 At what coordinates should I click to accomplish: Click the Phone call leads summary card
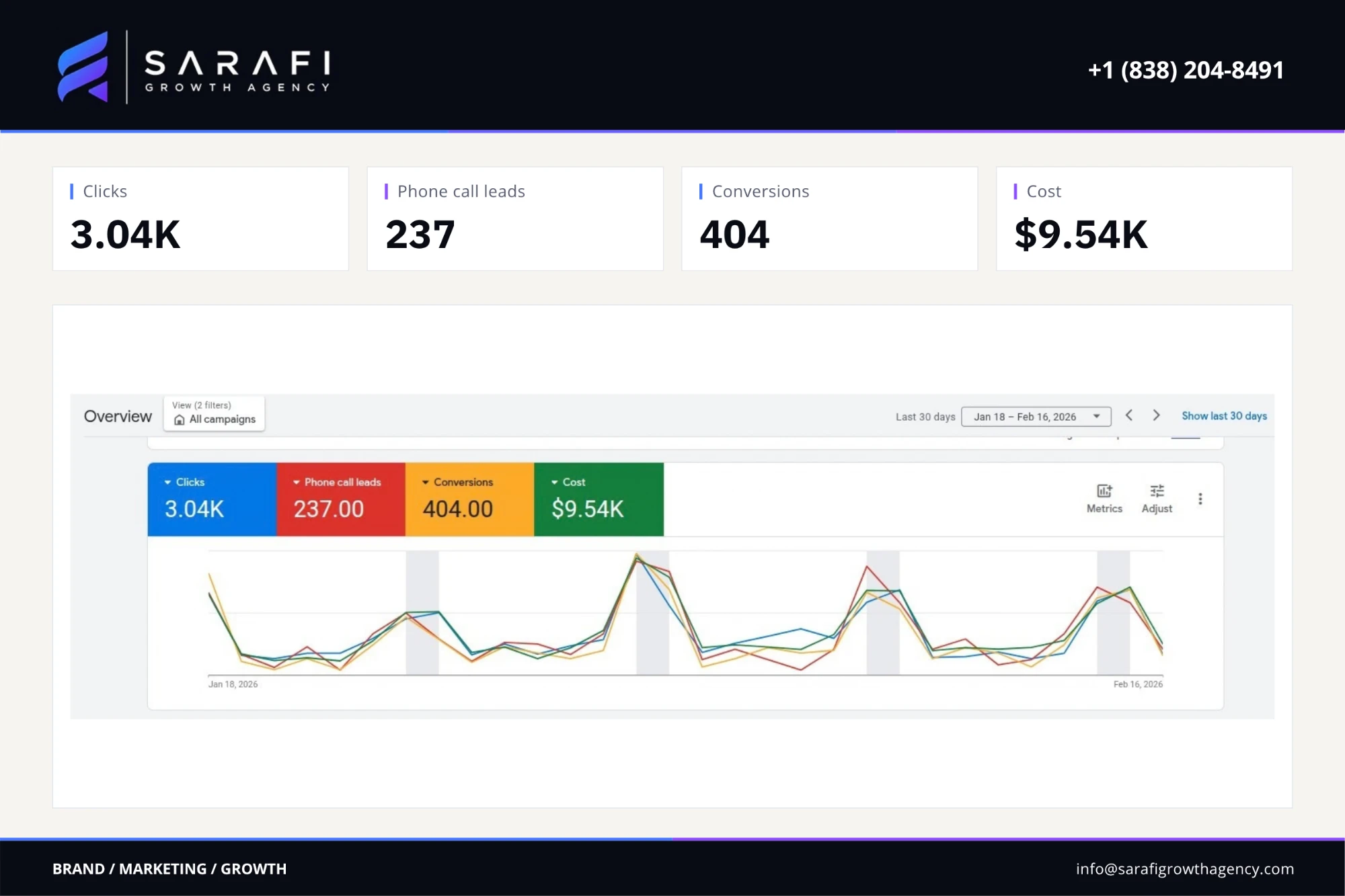tap(515, 218)
